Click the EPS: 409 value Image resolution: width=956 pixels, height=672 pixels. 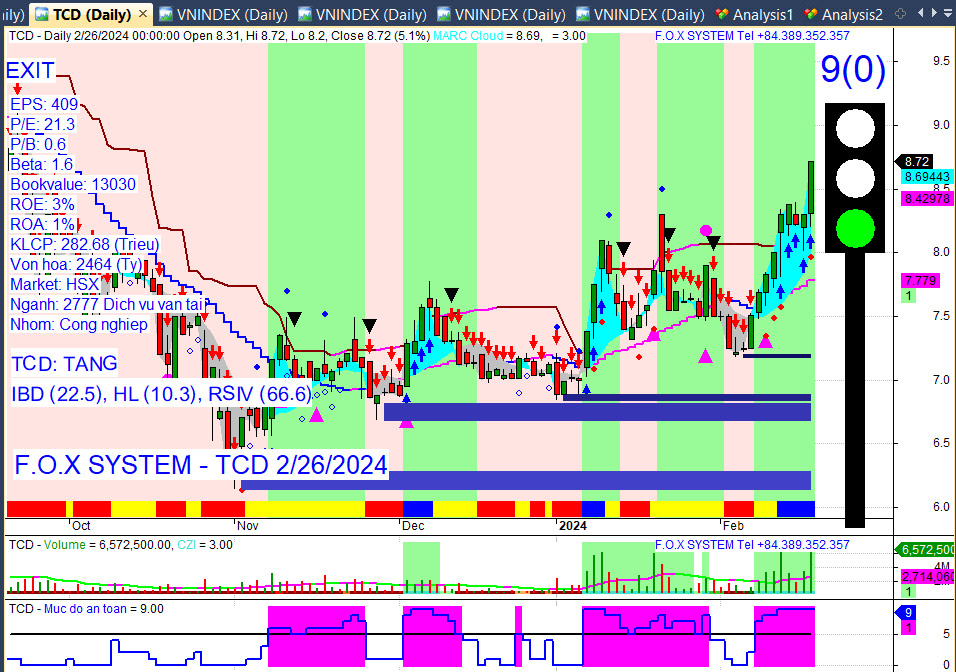pyautogui.click(x=44, y=104)
